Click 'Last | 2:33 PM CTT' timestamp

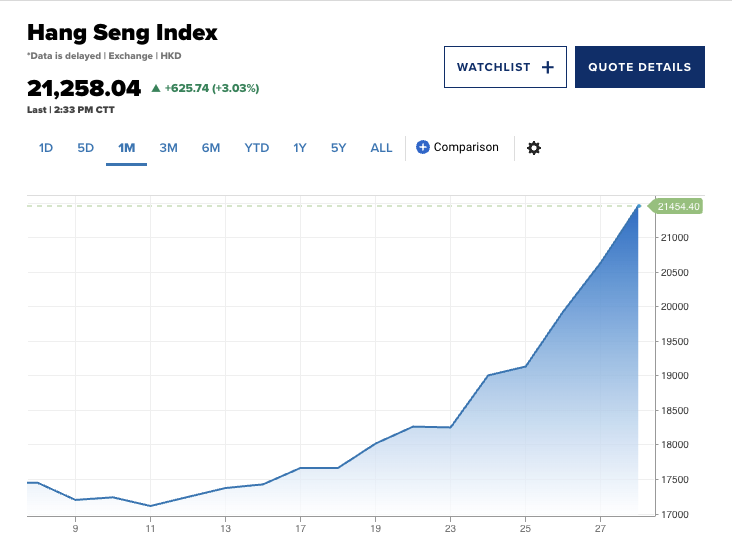tap(70, 110)
